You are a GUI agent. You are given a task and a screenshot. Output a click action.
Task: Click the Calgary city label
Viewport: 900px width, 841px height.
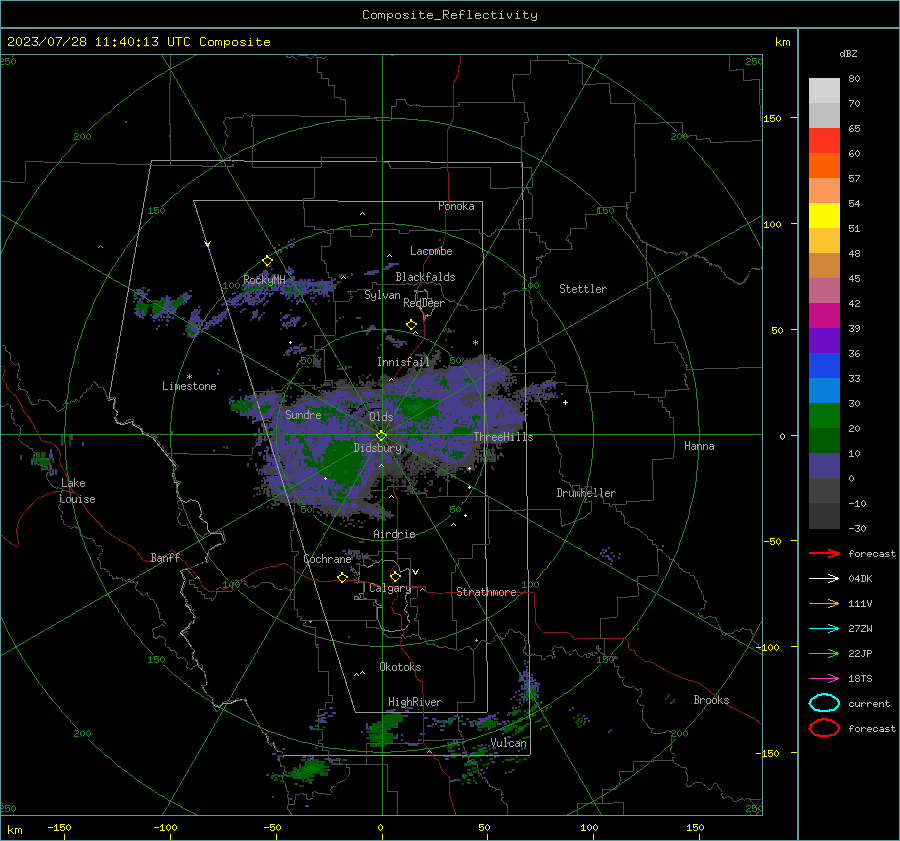point(390,588)
